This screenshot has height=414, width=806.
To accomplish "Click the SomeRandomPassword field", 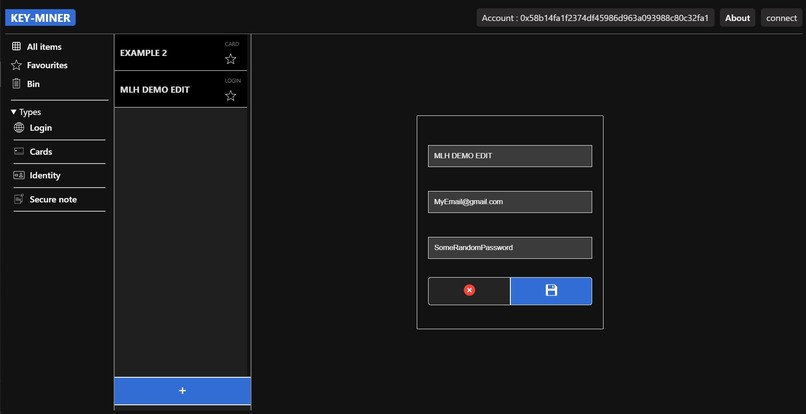I will click(x=510, y=247).
